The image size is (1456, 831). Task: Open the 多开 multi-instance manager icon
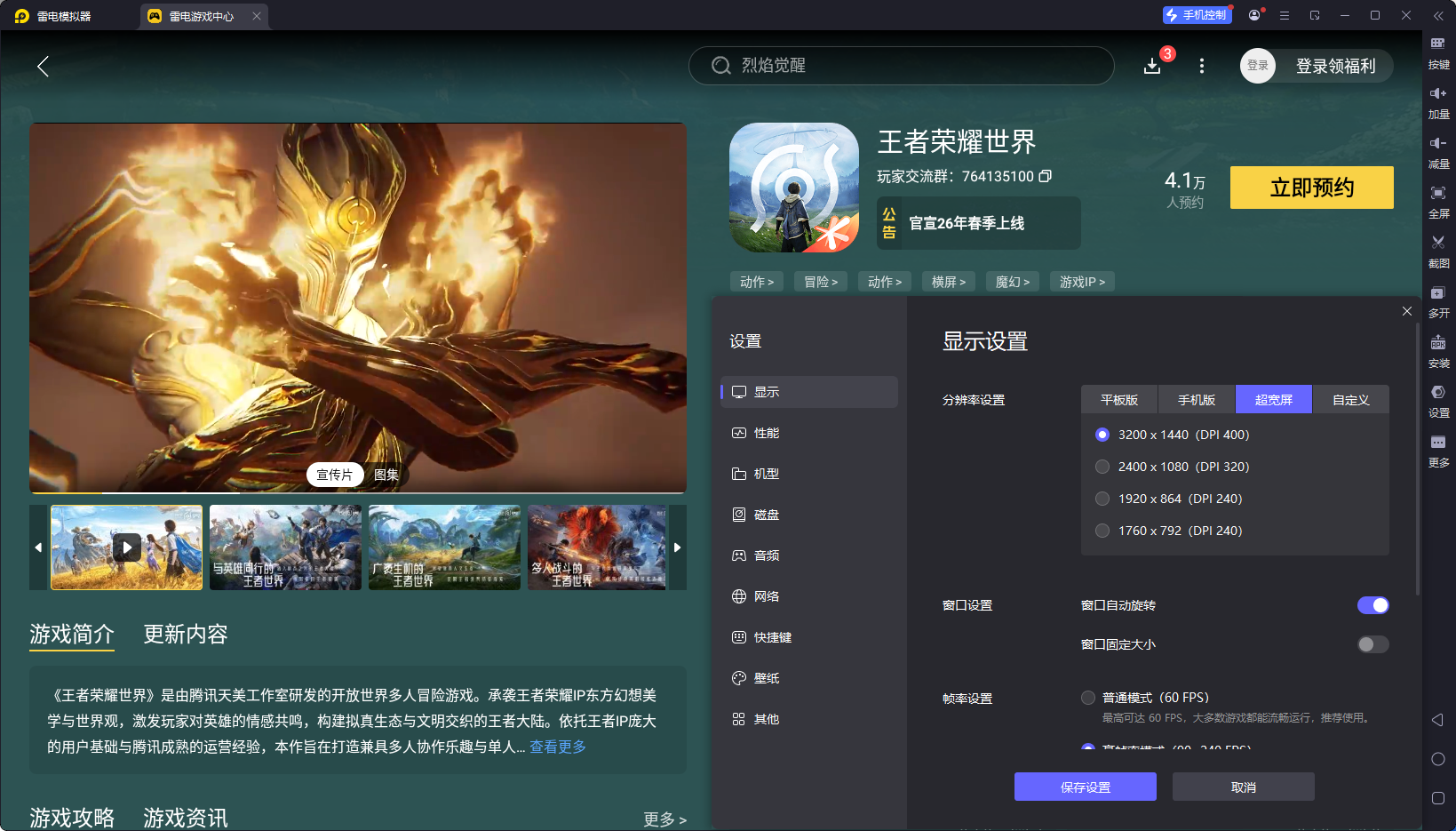(1439, 302)
